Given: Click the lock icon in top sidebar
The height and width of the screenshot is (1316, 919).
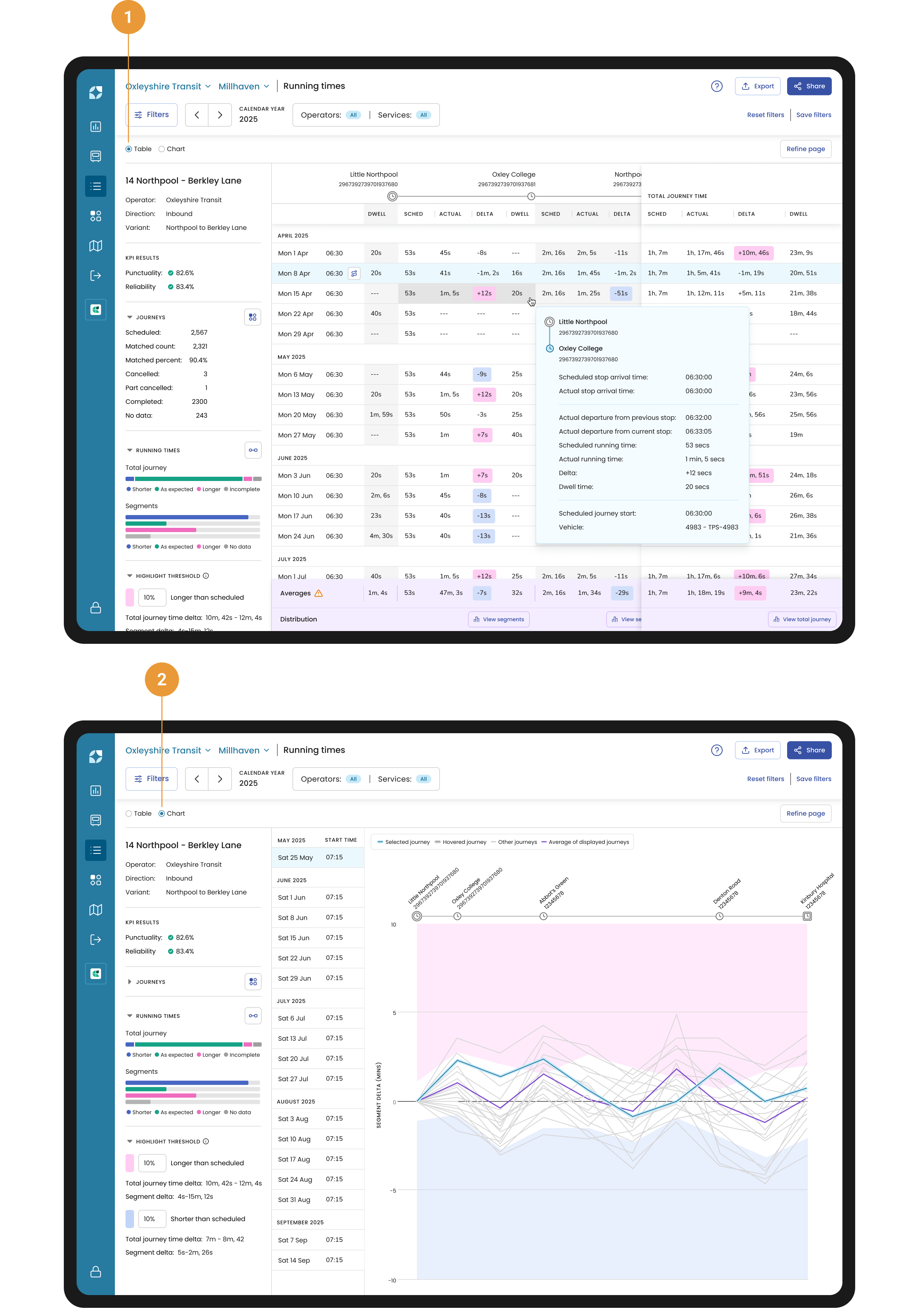Looking at the screenshot, I should pos(96,608).
